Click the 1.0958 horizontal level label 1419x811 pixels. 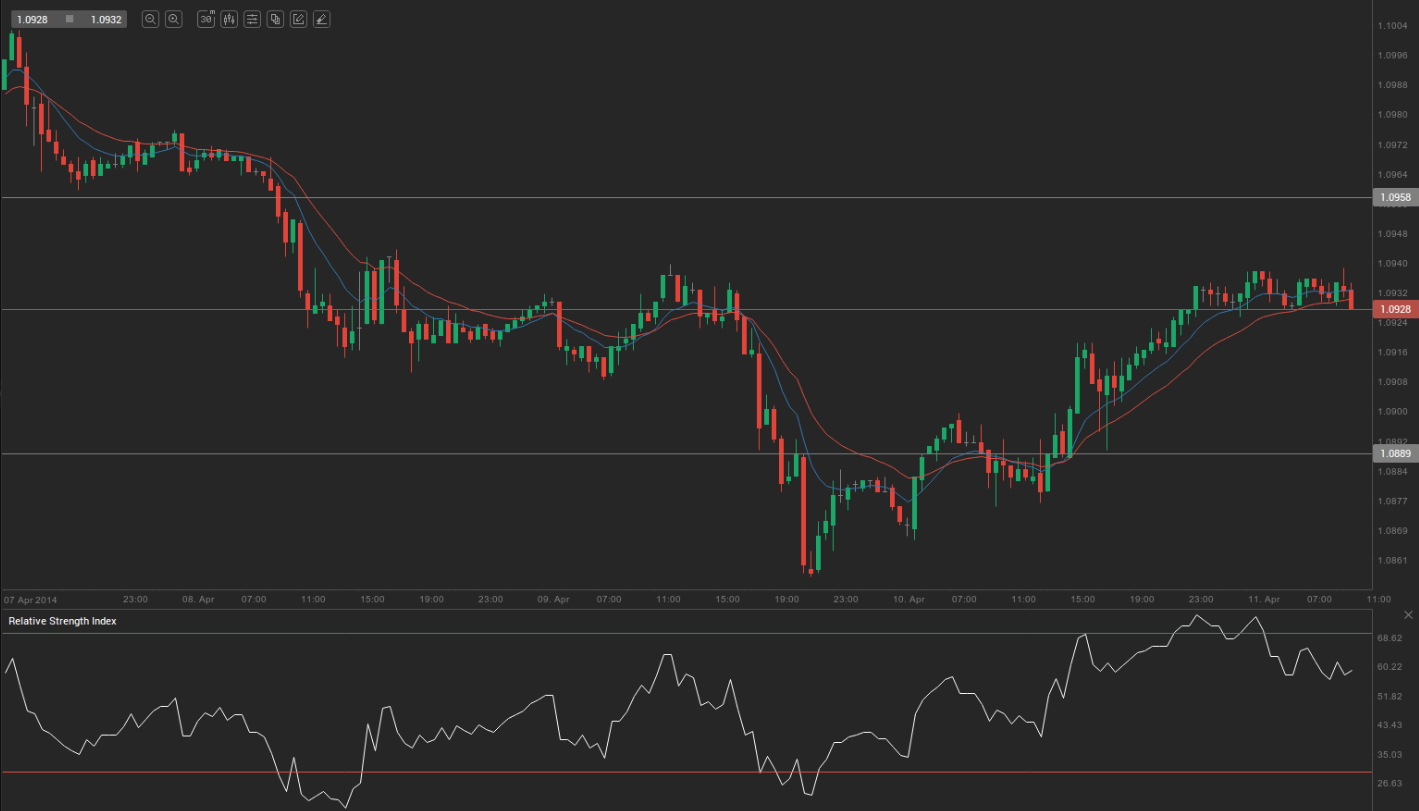point(1395,198)
